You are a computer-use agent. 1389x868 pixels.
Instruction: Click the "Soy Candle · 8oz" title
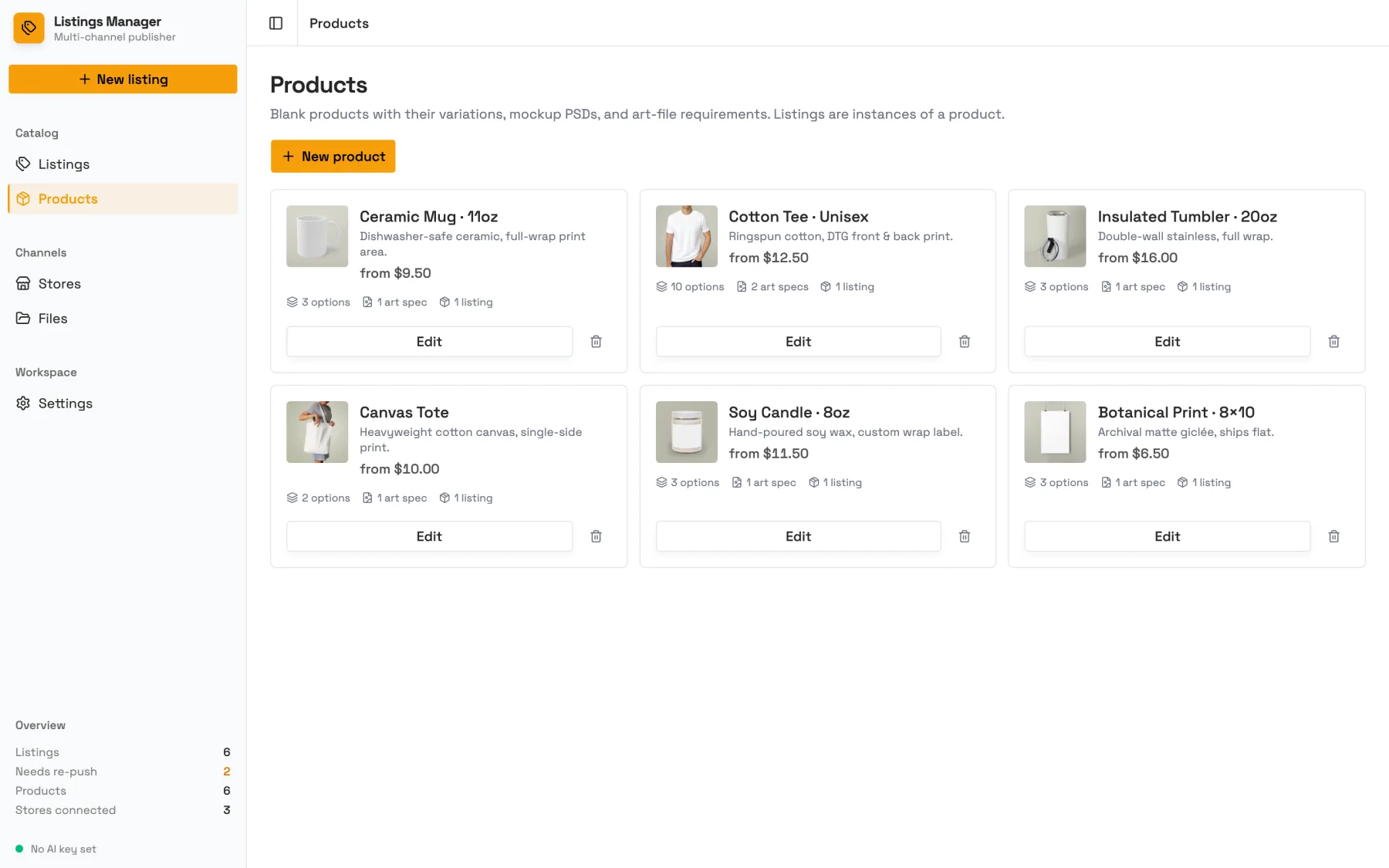789,412
